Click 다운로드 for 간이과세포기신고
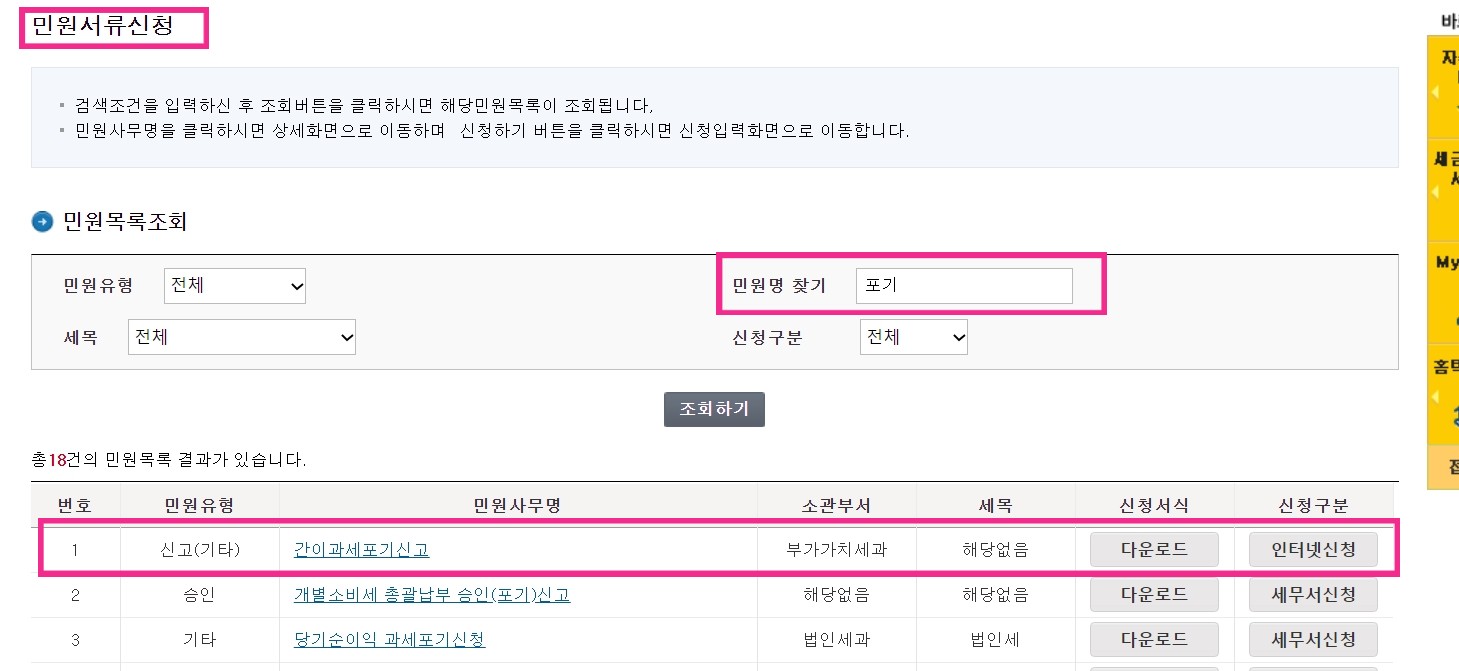This screenshot has width=1459, height=671. [x=1154, y=549]
